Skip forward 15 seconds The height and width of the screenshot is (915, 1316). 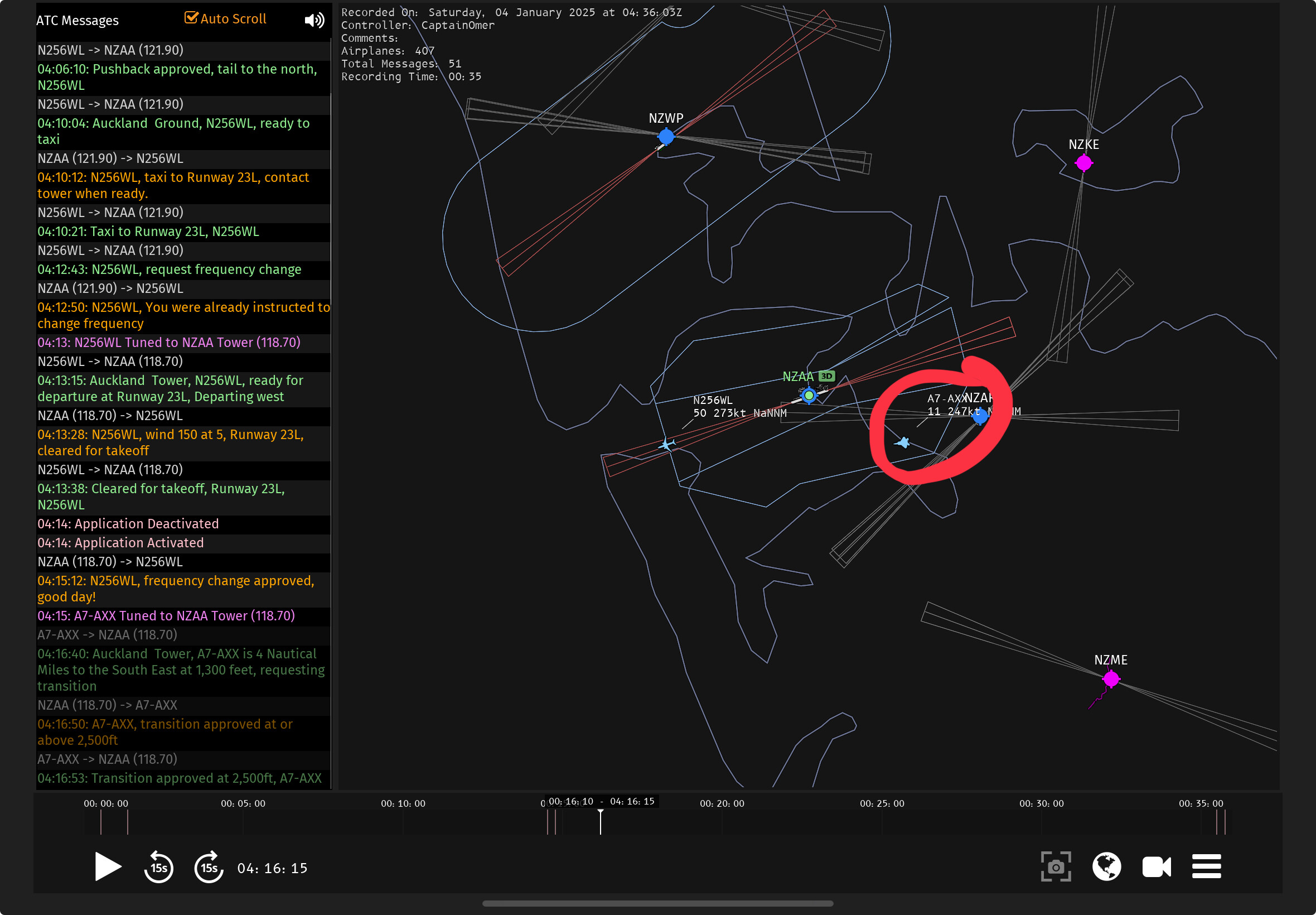tap(209, 867)
